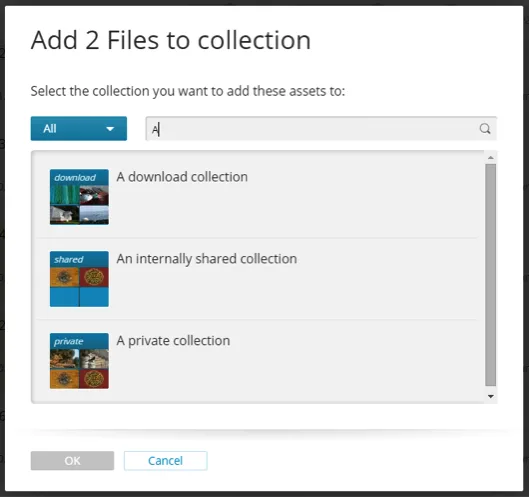Click the "private" label on thumbnail
Viewport: 530px width, 497px height.
69,341
